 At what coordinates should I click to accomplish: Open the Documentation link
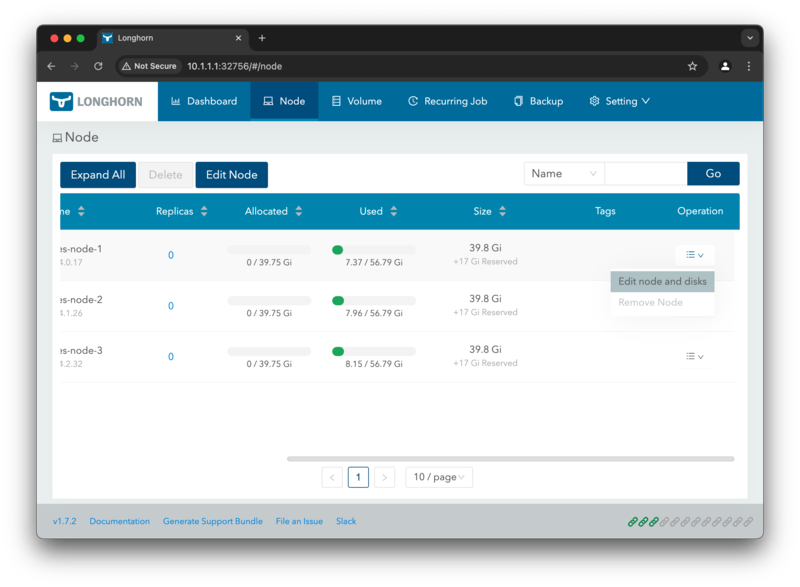point(119,521)
